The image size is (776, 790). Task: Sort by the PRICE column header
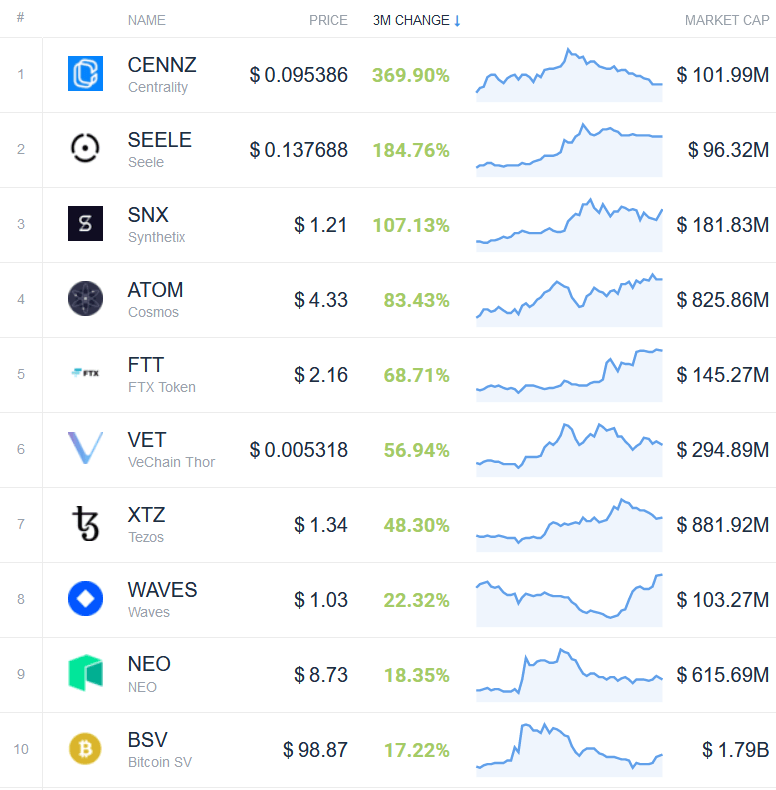(x=328, y=20)
